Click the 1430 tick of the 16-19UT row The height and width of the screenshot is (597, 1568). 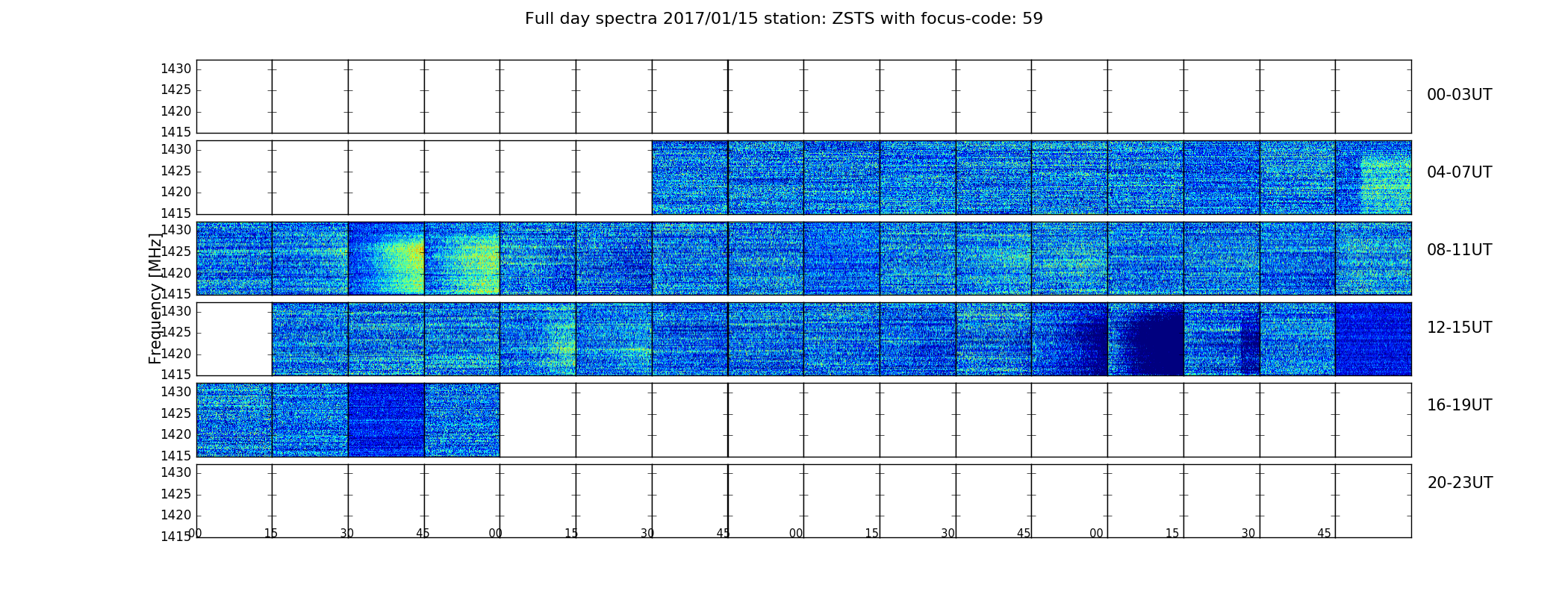[x=176, y=393]
